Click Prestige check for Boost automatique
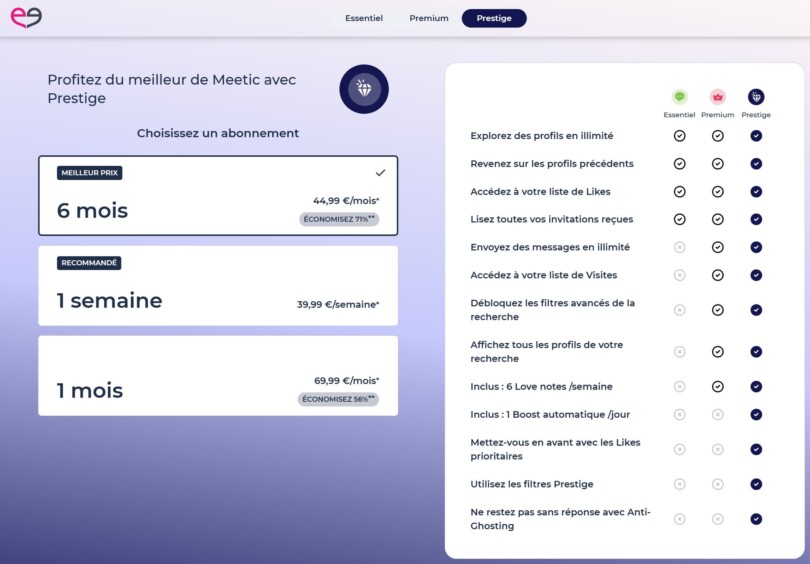Screen dimensions: 810x564 pos(756,415)
